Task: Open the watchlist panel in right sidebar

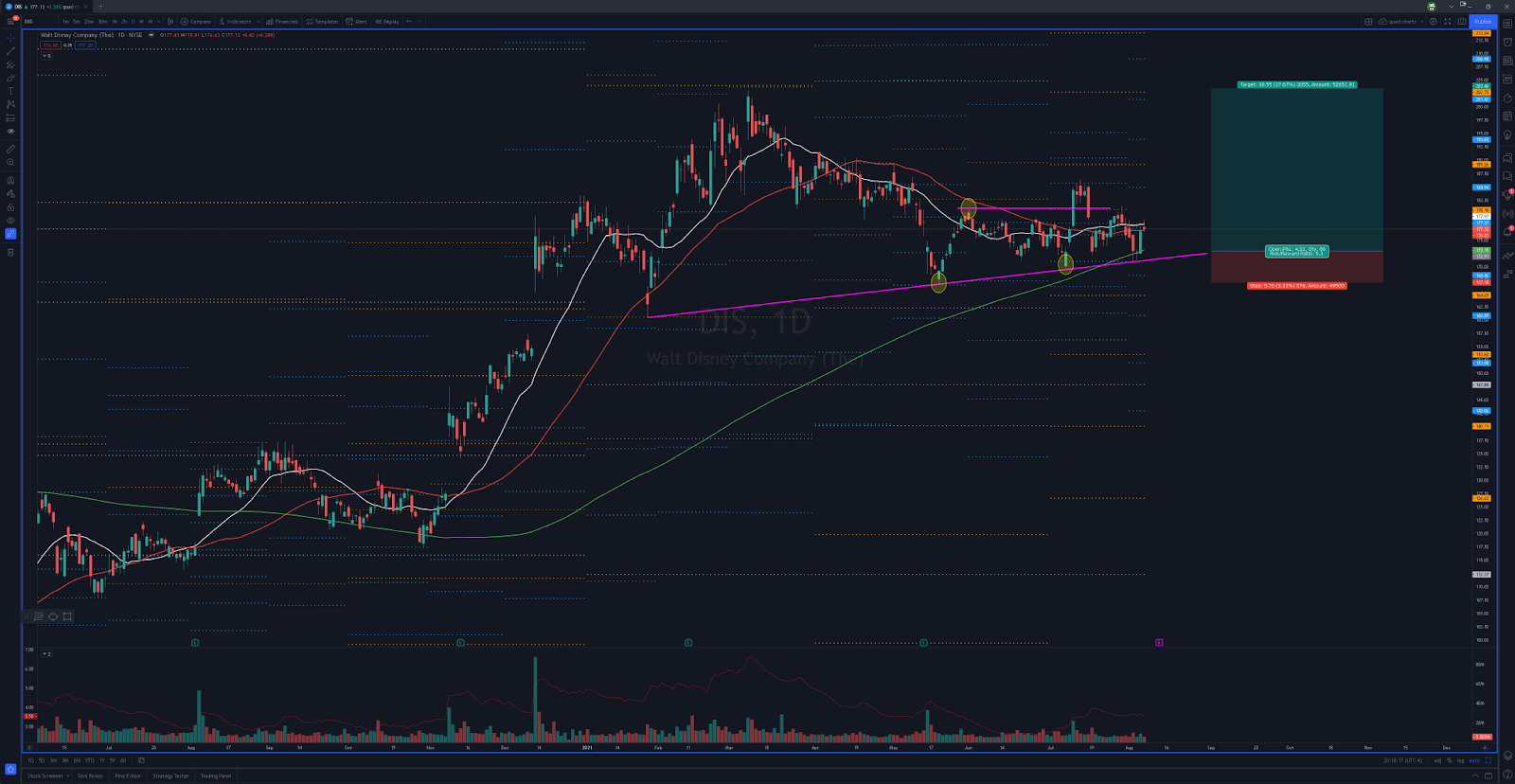Action: tap(1506, 24)
